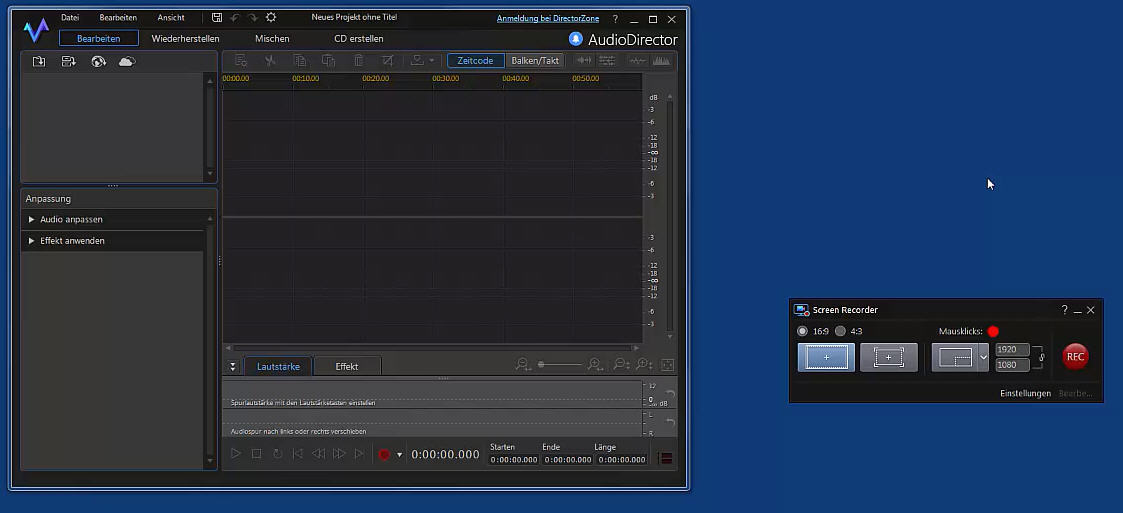Select custom region capture mode in Screen Recorder

click(x=889, y=357)
